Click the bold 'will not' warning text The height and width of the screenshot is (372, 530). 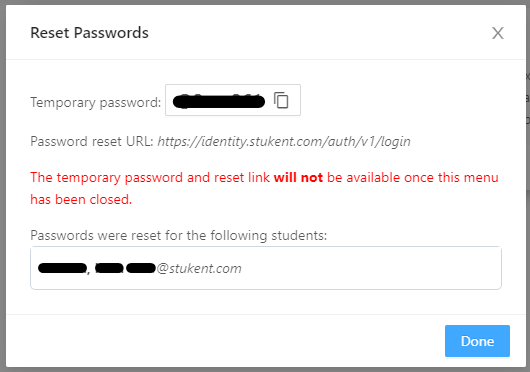pos(298,177)
